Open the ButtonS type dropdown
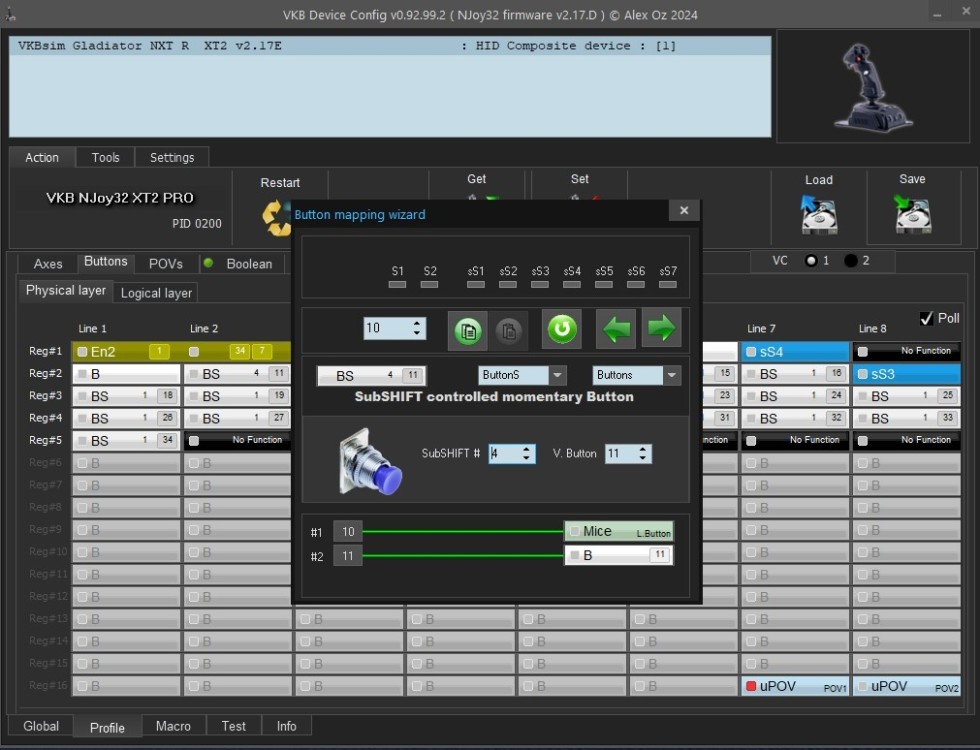 pyautogui.click(x=558, y=375)
